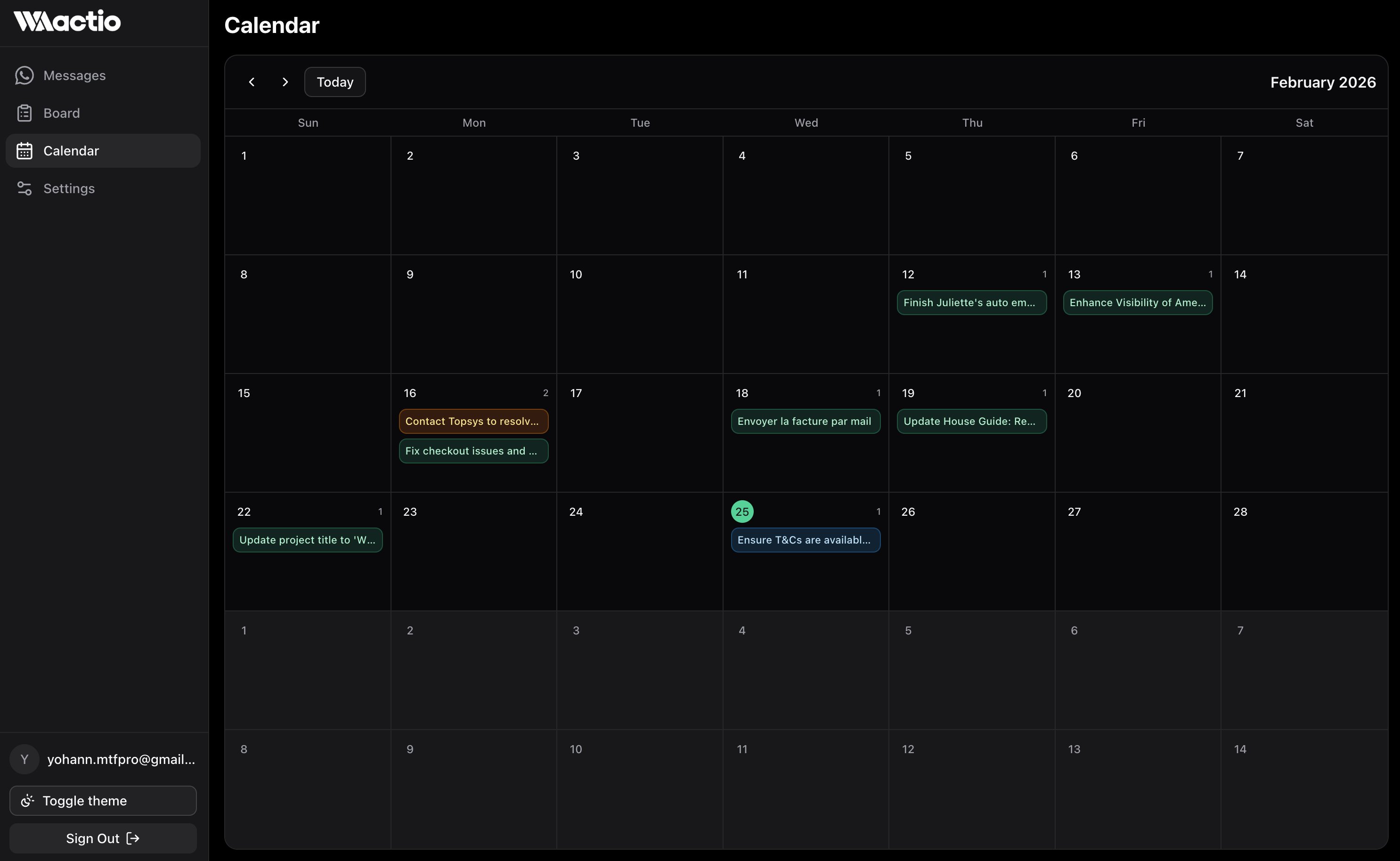Open the orange 'Contact Topsys' event
The width and height of the screenshot is (1400, 861).
[472, 421]
